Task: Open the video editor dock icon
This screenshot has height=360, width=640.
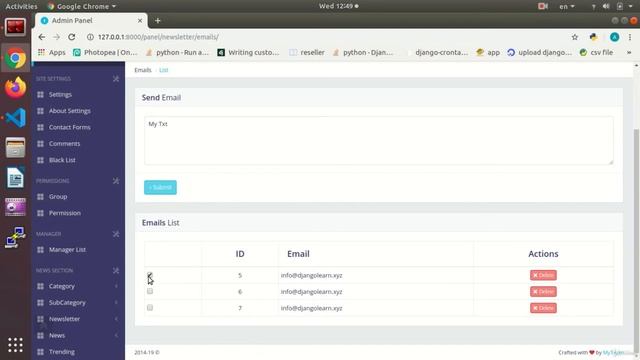Action: pos(16,207)
